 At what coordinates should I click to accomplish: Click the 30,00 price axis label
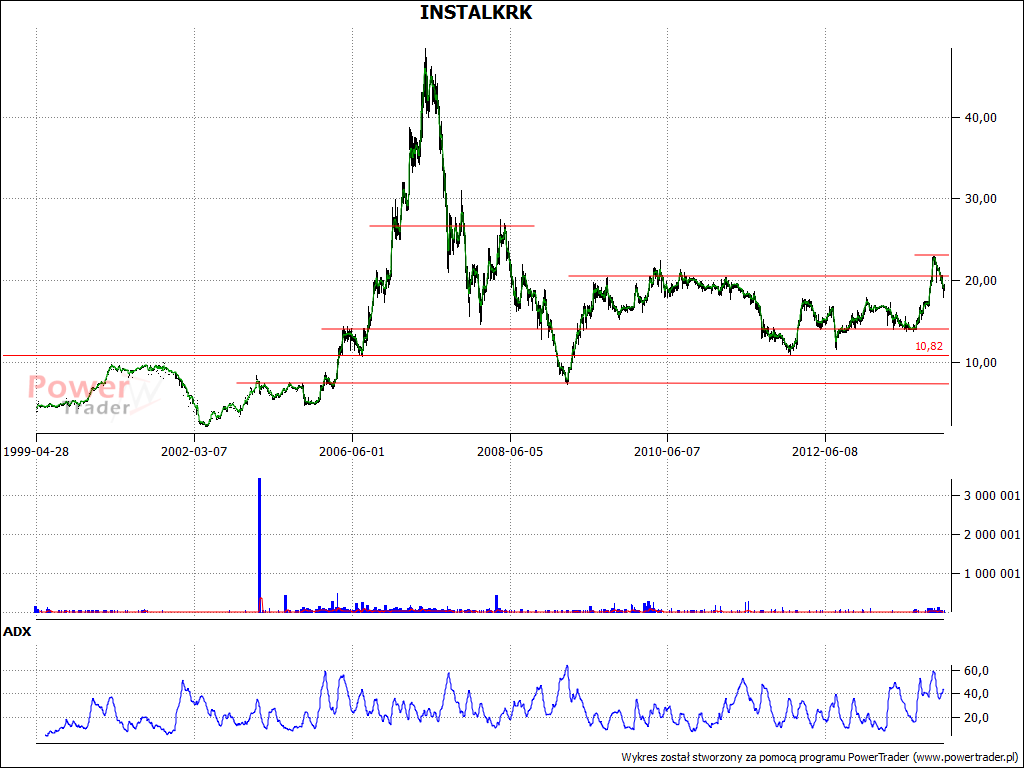point(981,199)
